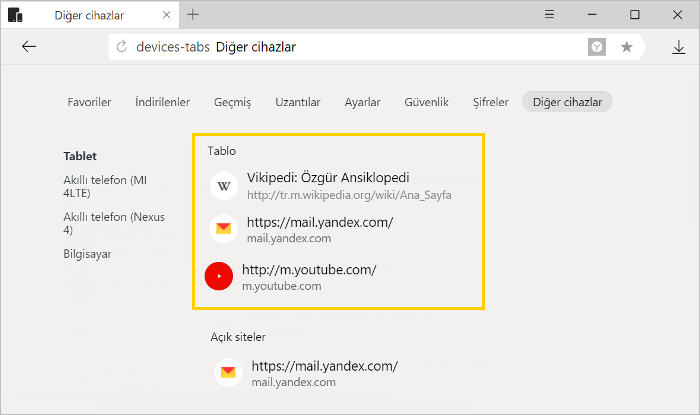Reload the page with the refresh icon
Image resolution: width=700 pixels, height=415 pixels.
pyautogui.click(x=121, y=46)
